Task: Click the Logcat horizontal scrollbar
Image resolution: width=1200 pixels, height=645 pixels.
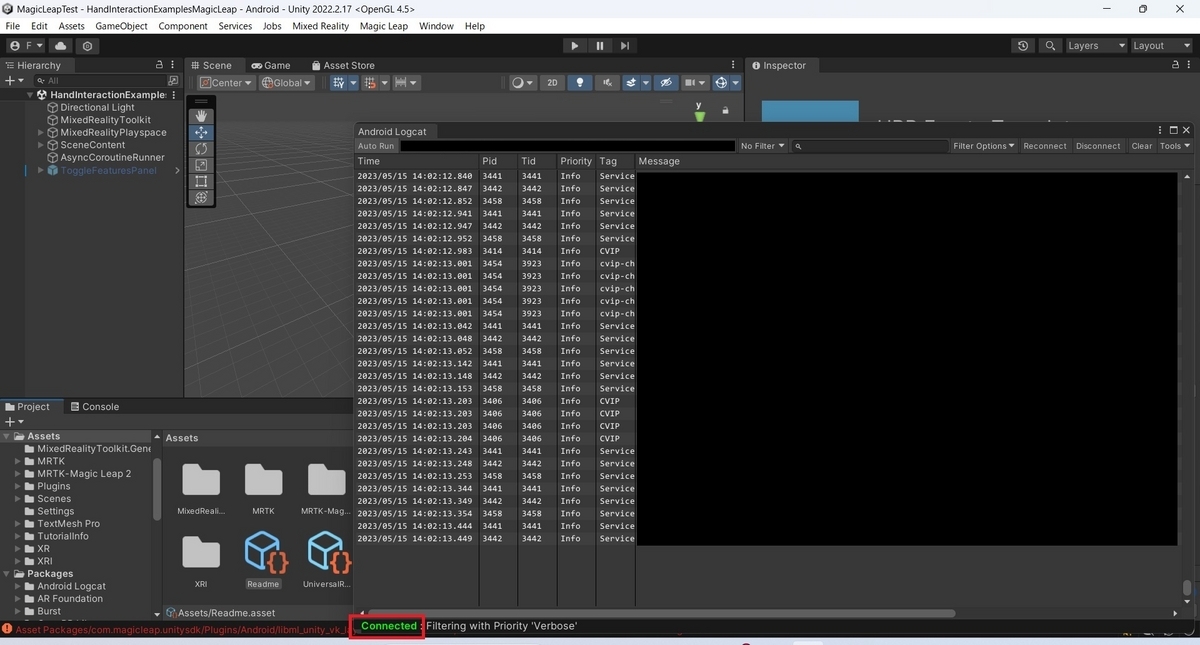Action: tap(662, 613)
